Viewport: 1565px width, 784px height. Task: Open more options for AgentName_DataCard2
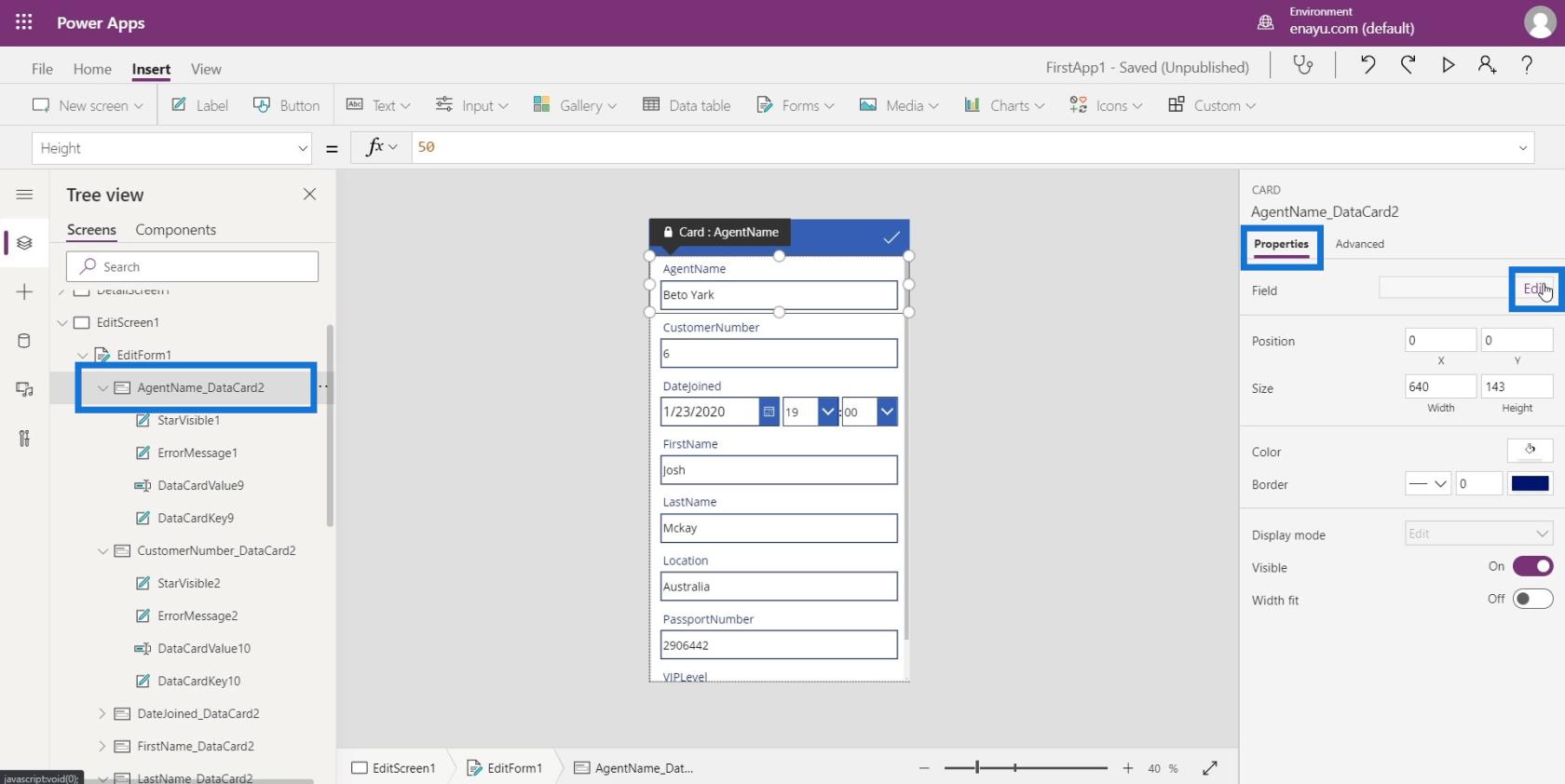(322, 386)
